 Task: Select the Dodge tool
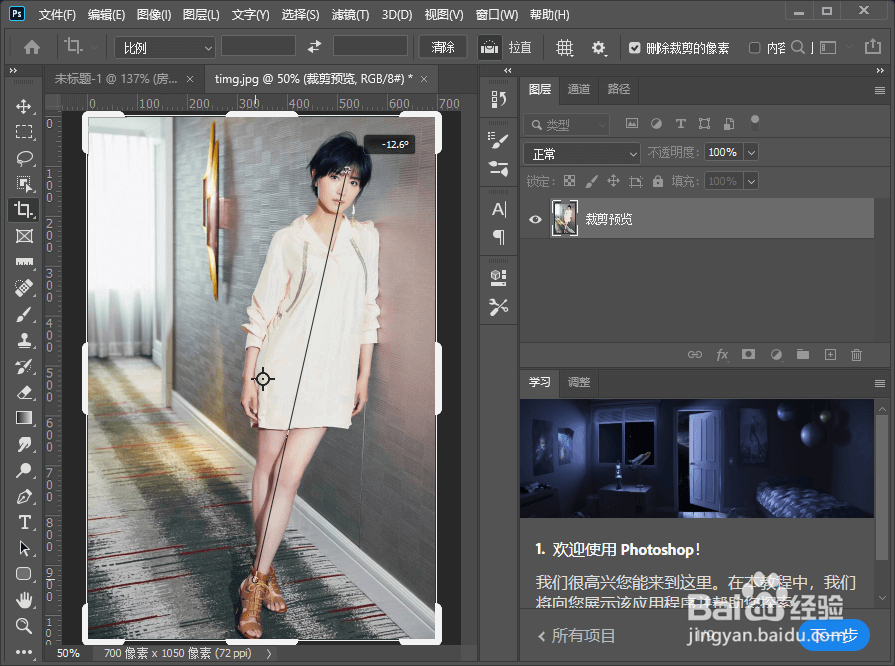pyautogui.click(x=23, y=470)
